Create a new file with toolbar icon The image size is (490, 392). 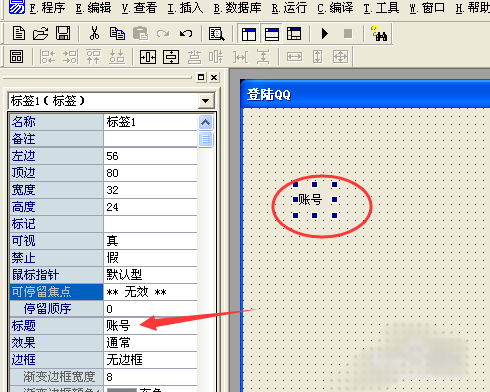[x=19, y=34]
